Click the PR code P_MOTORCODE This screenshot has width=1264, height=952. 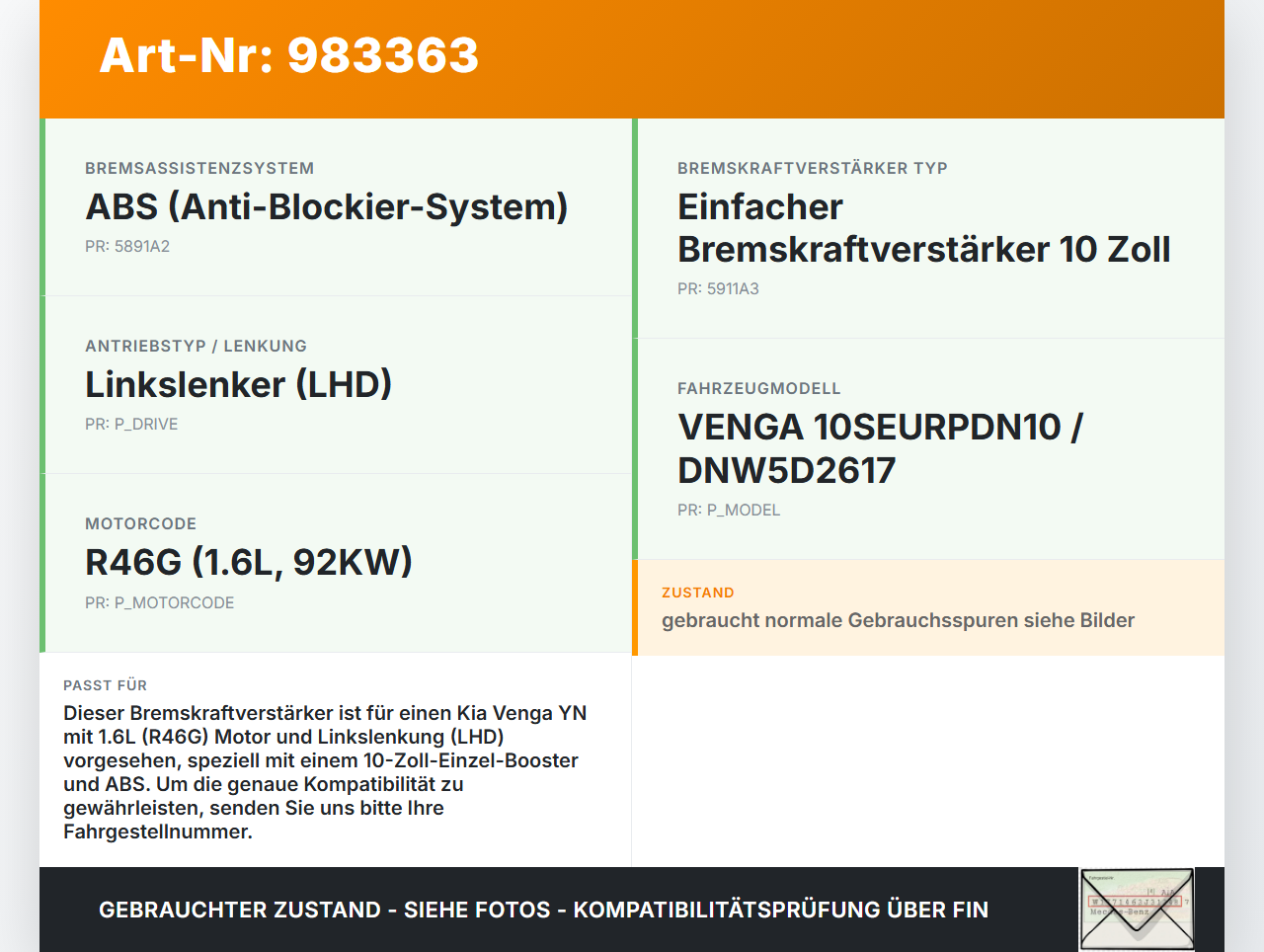[x=160, y=601]
